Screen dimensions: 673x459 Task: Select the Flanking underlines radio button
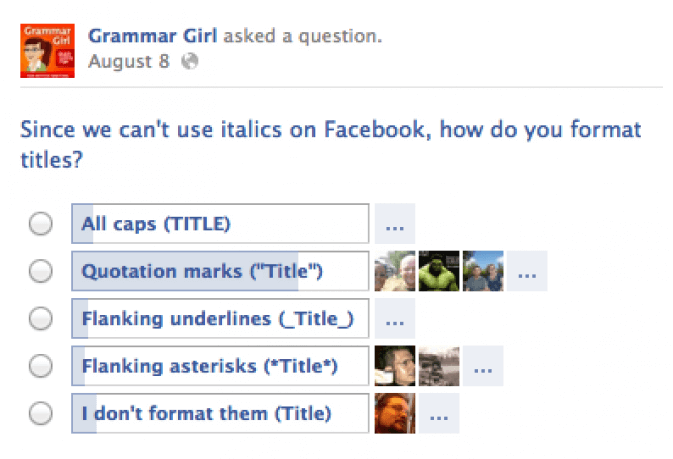click(41, 319)
